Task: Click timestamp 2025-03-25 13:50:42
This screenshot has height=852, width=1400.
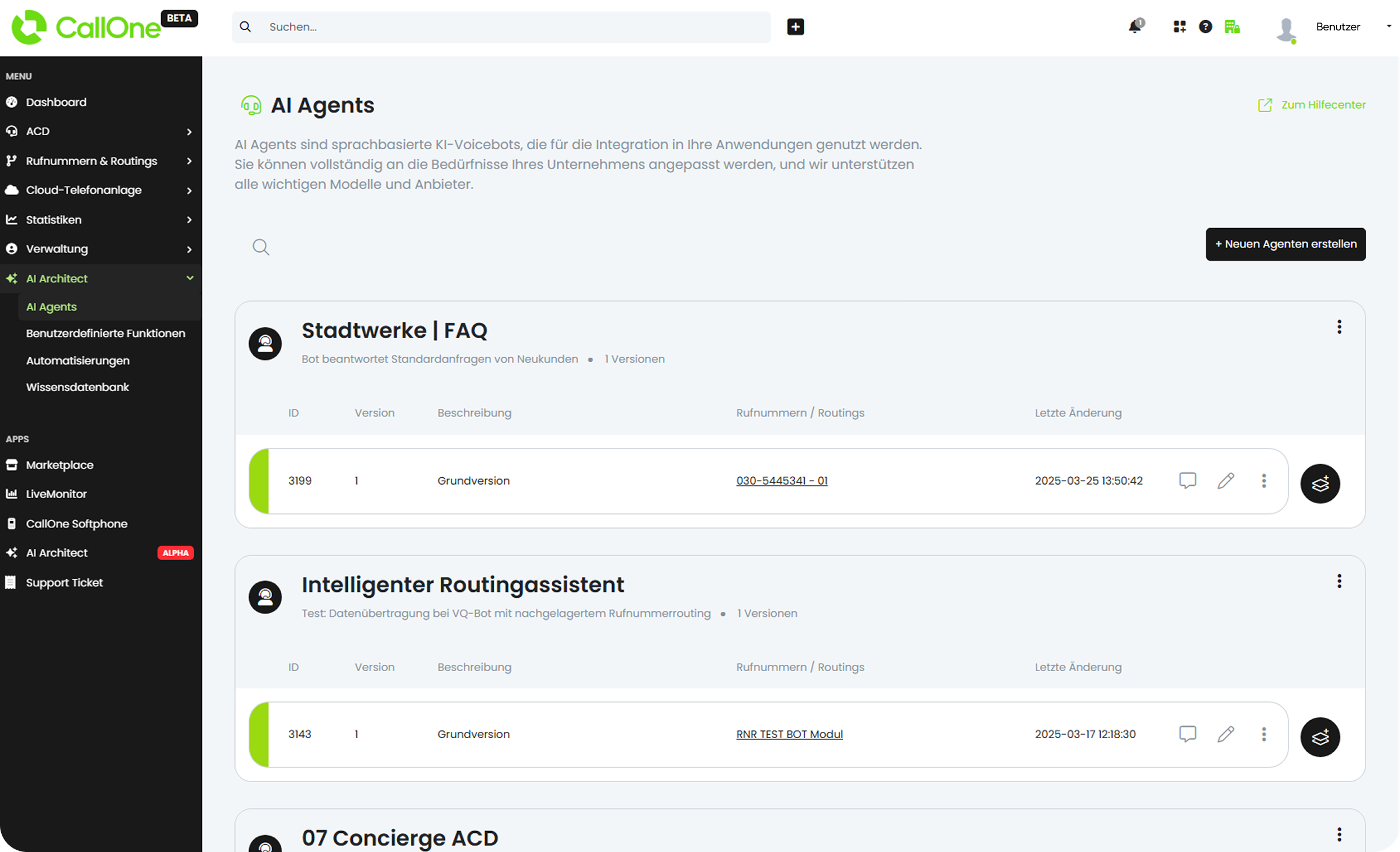Action: point(1089,481)
